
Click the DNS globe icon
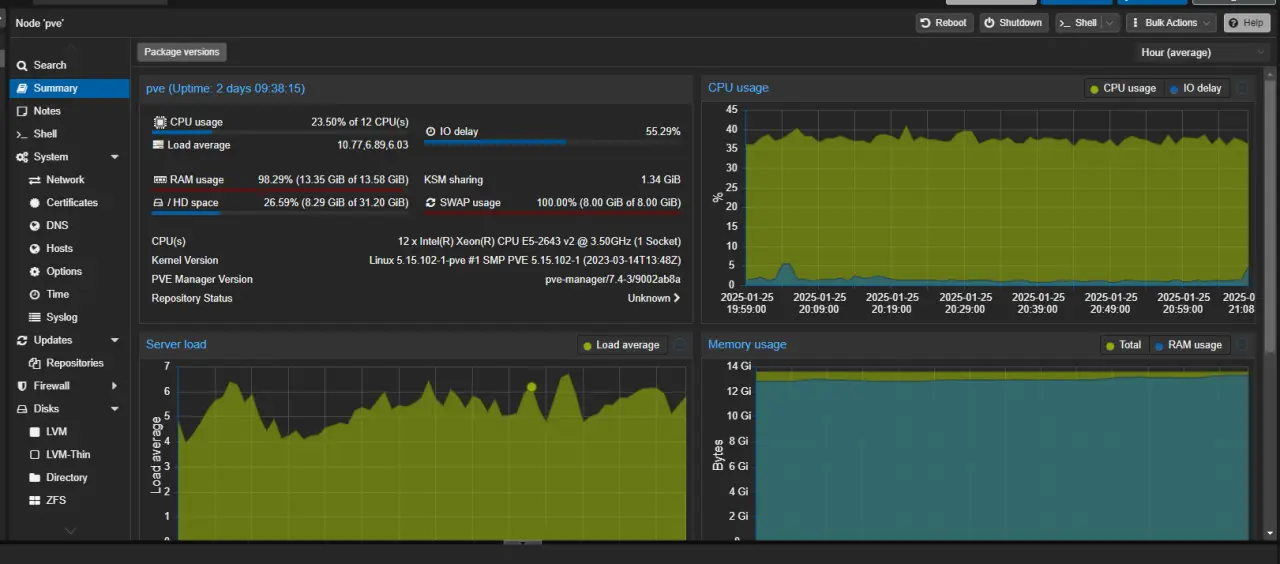35,226
